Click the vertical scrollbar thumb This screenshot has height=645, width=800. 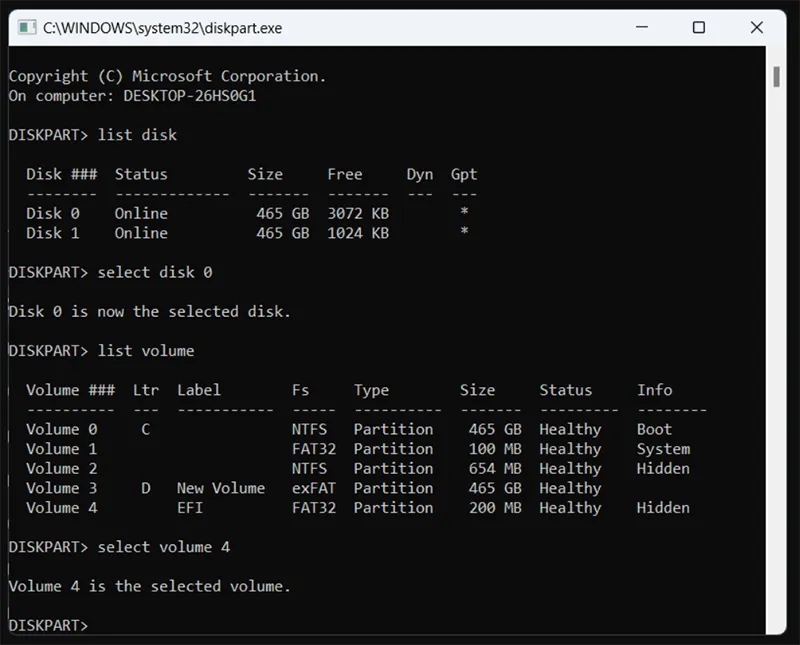776,78
